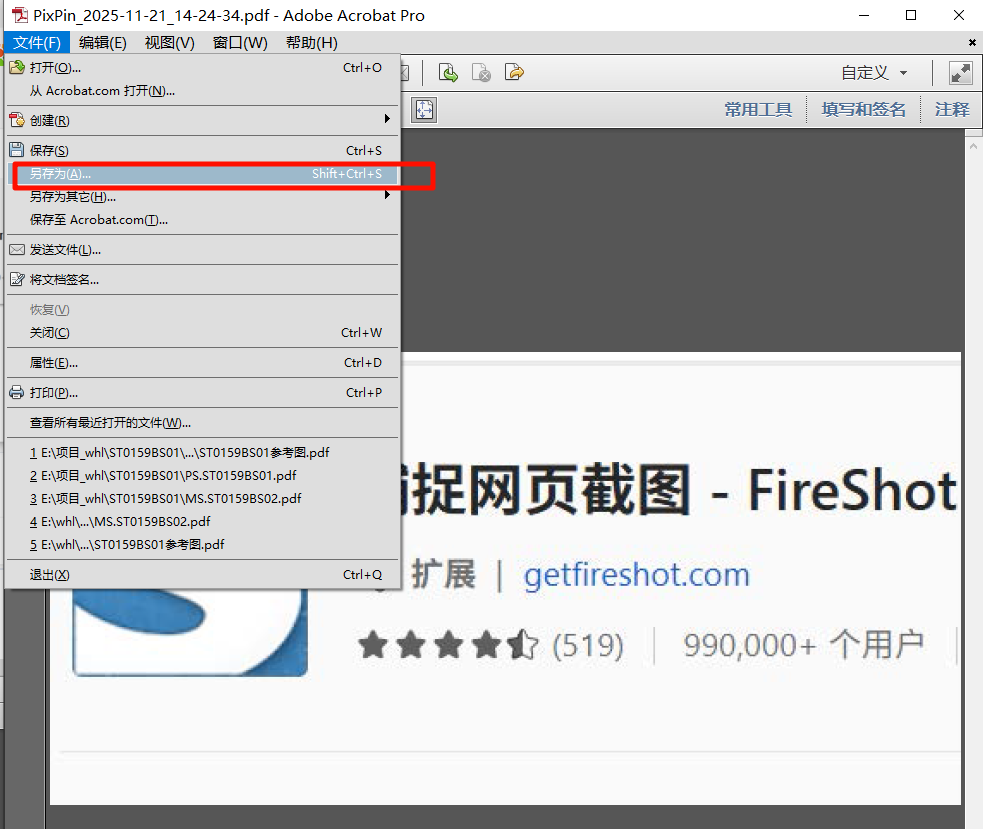Open 属性(E)... document properties

coord(202,363)
